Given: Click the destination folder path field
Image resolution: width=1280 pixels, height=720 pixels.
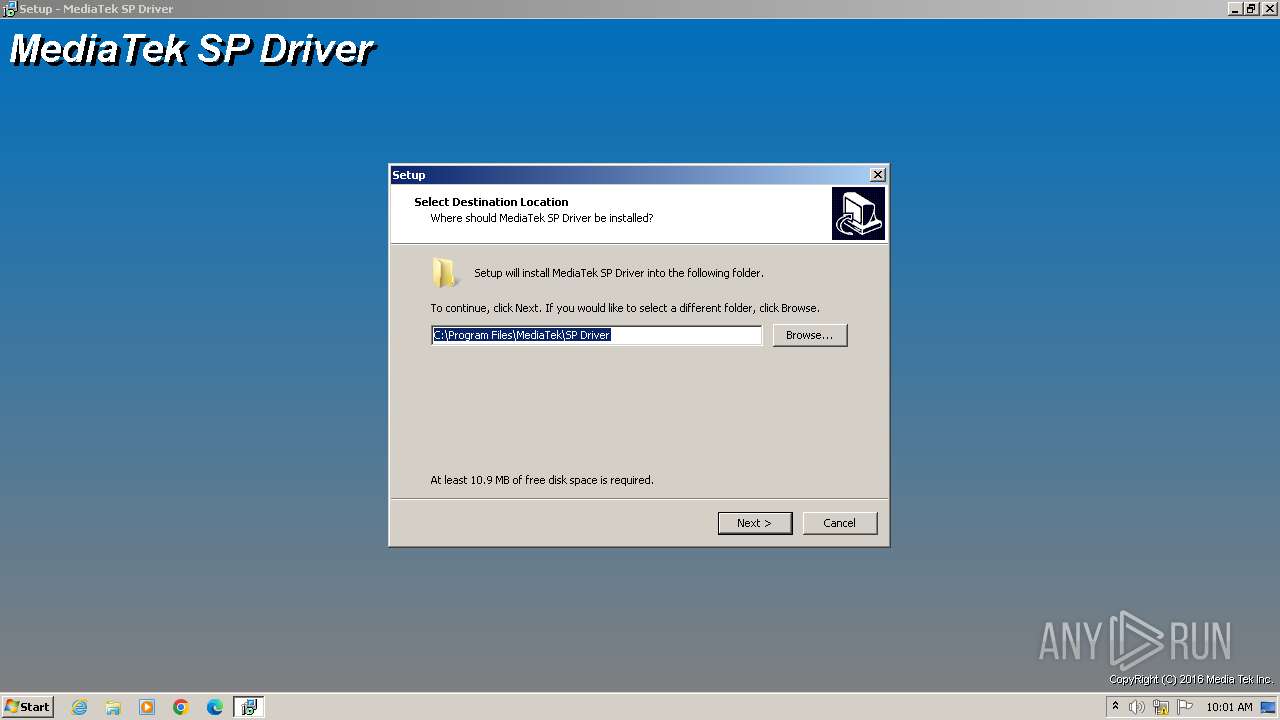Looking at the screenshot, I should click(596, 335).
